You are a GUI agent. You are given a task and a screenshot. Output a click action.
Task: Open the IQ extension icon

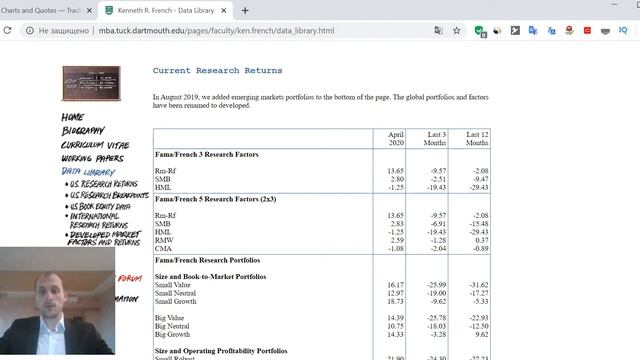coord(623,30)
